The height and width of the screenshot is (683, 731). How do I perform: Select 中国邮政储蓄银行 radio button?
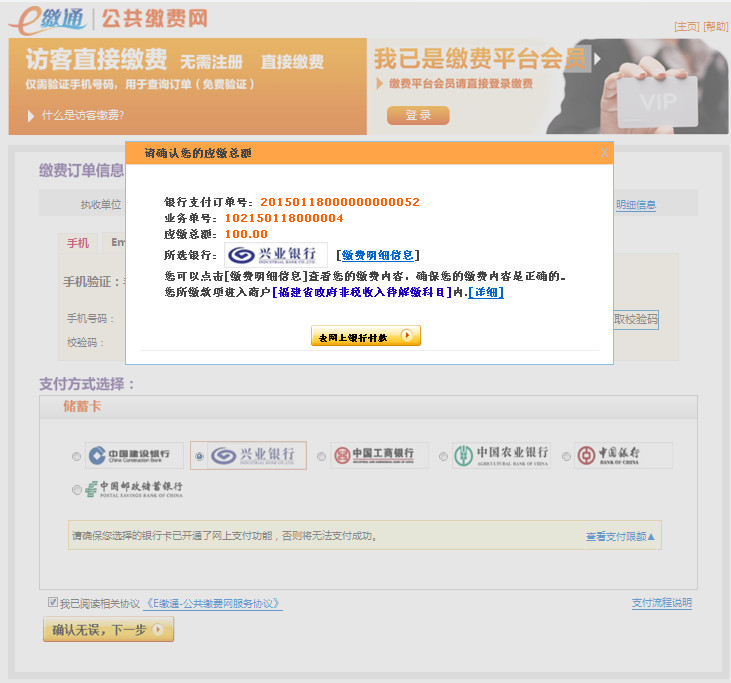(x=76, y=490)
